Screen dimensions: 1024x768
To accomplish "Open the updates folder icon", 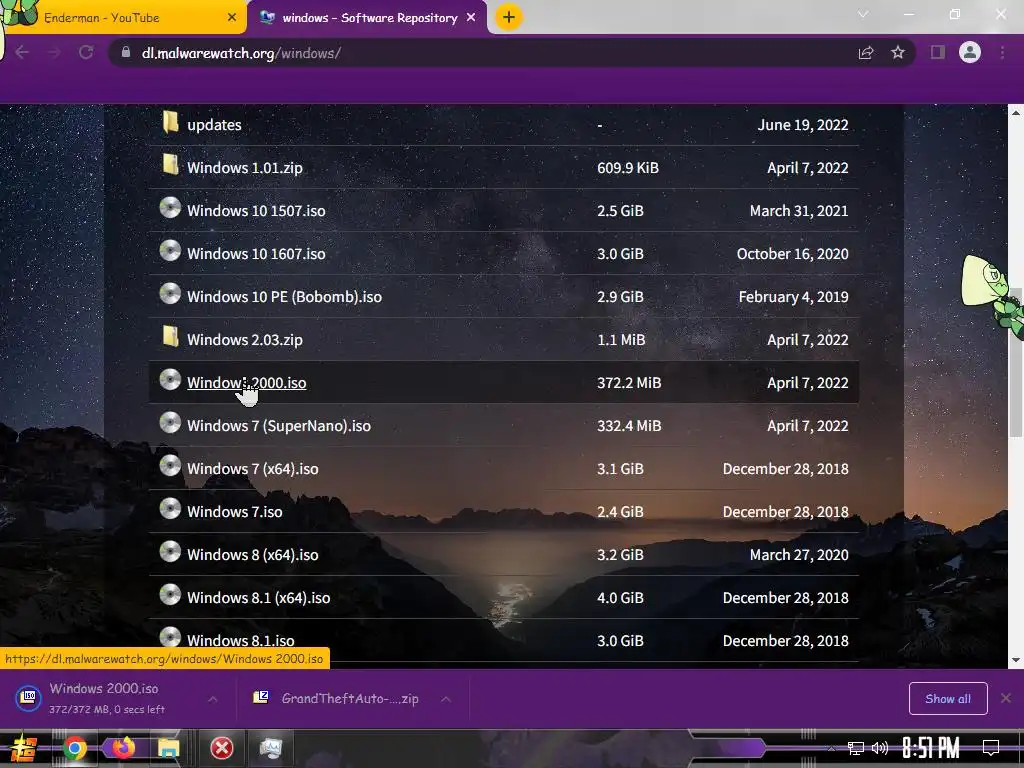I will (170, 122).
